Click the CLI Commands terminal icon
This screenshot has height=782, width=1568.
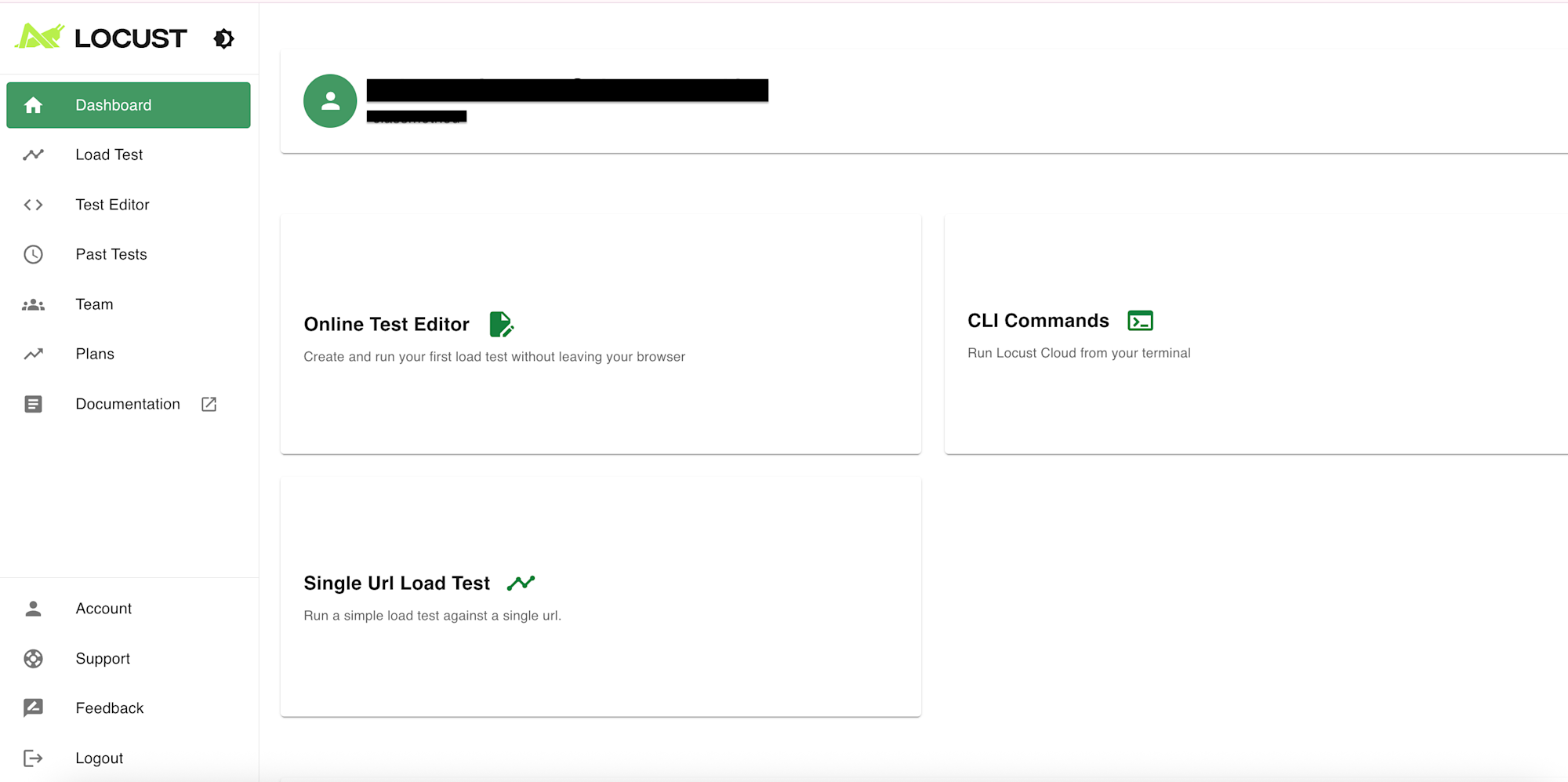(1140, 321)
